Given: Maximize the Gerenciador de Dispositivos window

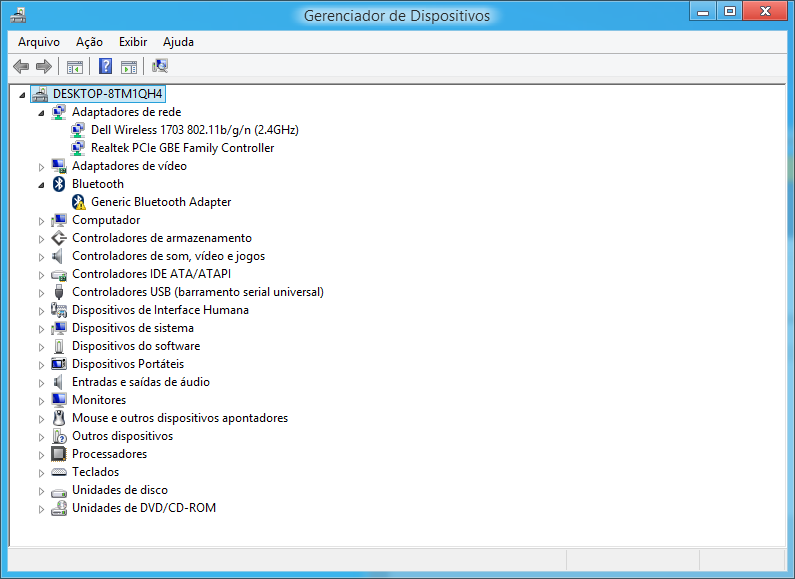Looking at the screenshot, I should (x=730, y=11).
